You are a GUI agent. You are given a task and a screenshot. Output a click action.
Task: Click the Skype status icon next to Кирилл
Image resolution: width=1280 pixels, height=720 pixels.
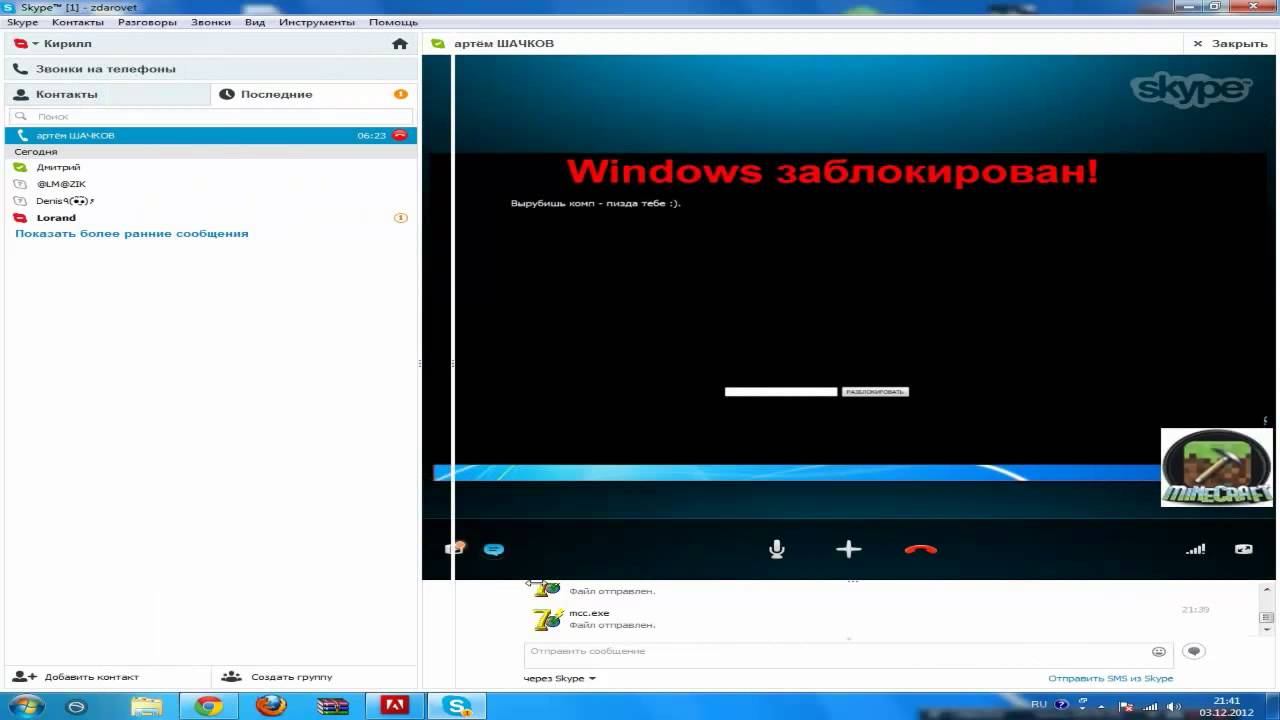(20, 44)
